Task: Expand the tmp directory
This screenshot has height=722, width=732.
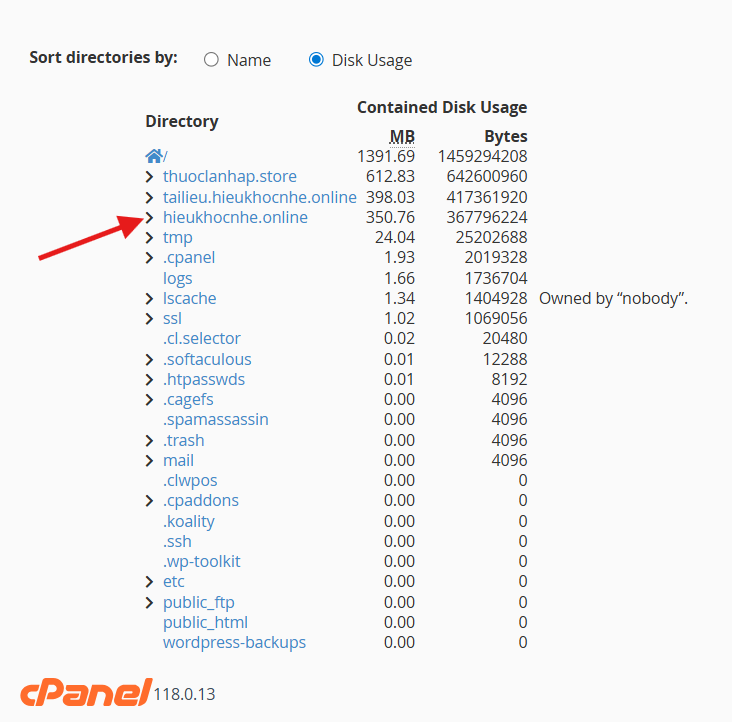Action: coord(149,238)
